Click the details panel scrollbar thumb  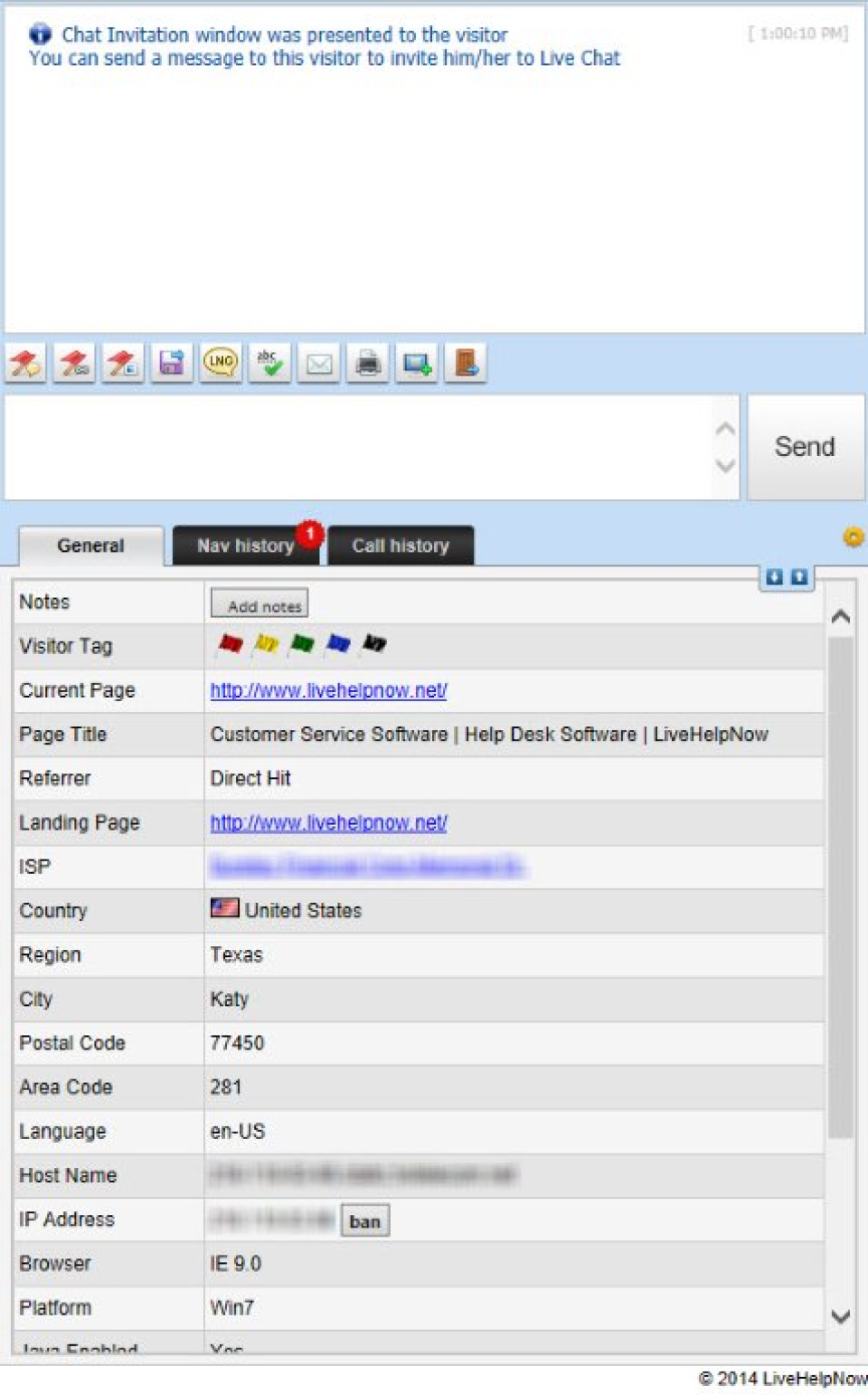coord(841,887)
